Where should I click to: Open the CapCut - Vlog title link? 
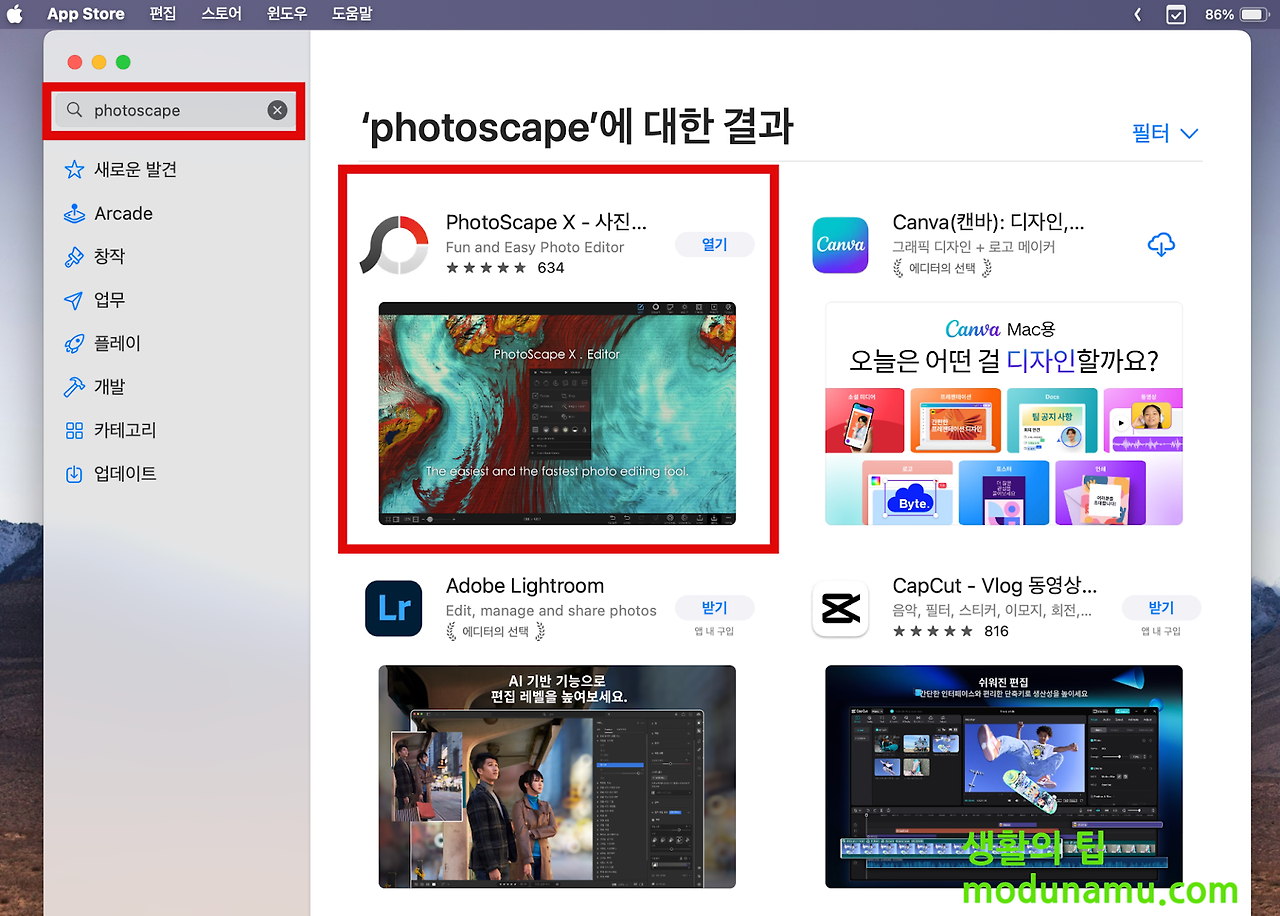tap(994, 586)
